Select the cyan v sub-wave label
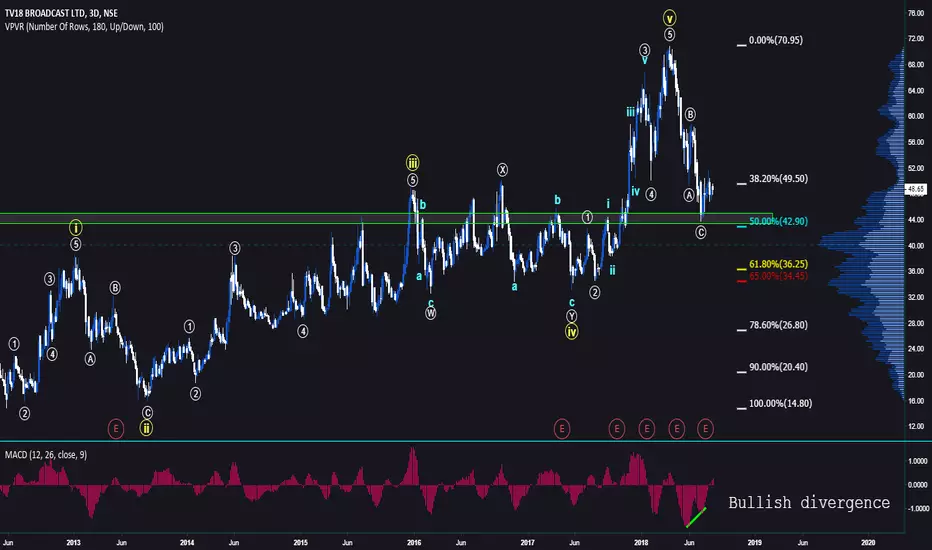The width and height of the screenshot is (932, 550). click(x=644, y=61)
